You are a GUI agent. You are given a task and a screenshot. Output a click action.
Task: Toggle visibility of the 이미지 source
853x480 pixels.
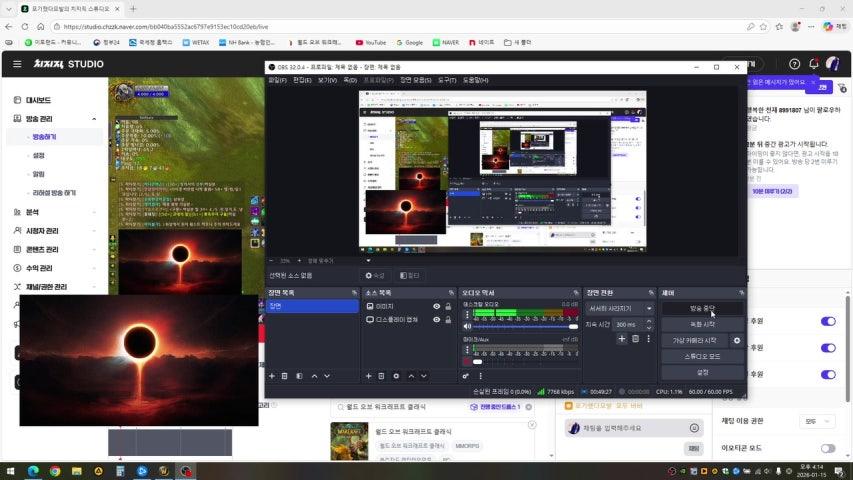[x=436, y=307]
